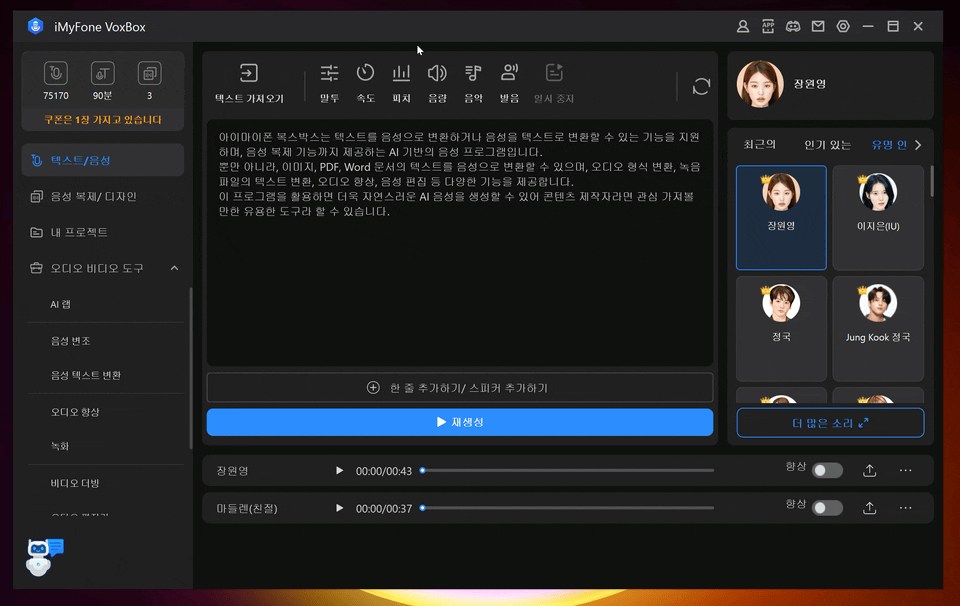Open the chatbot assistant icon
Image resolution: width=960 pixels, height=606 pixels.
click(44, 557)
